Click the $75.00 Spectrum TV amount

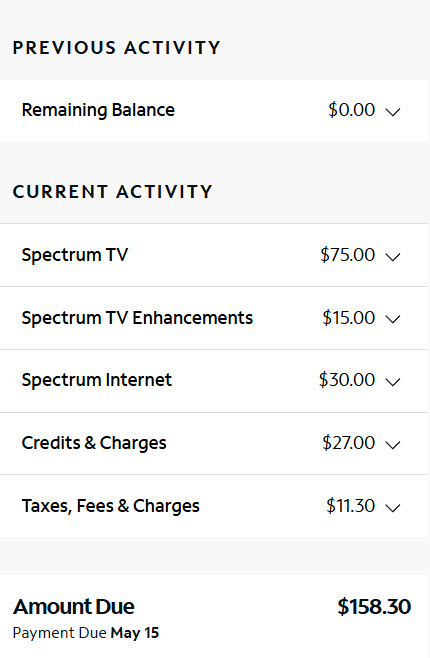click(x=347, y=255)
